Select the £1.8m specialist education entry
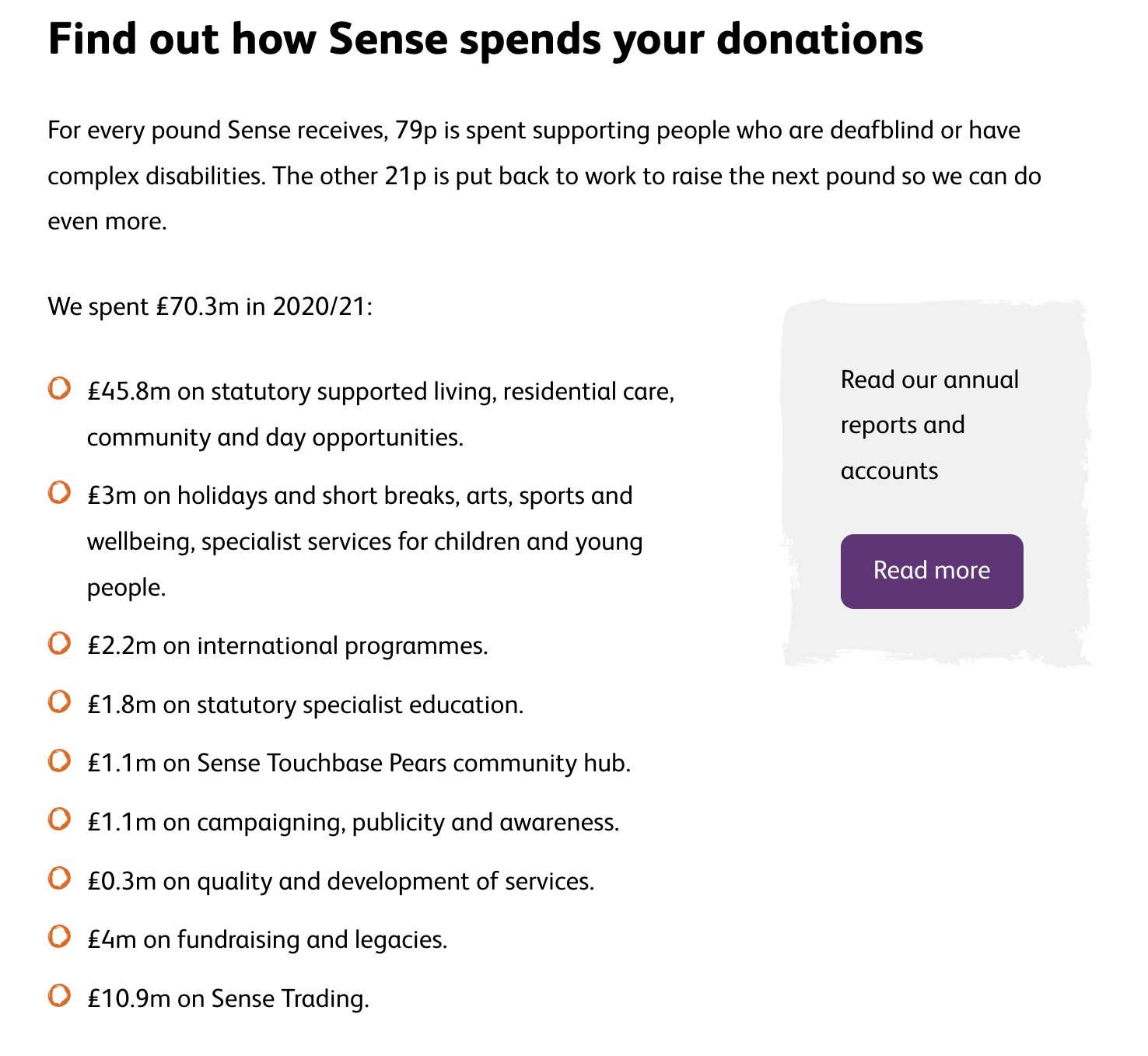 (306, 704)
